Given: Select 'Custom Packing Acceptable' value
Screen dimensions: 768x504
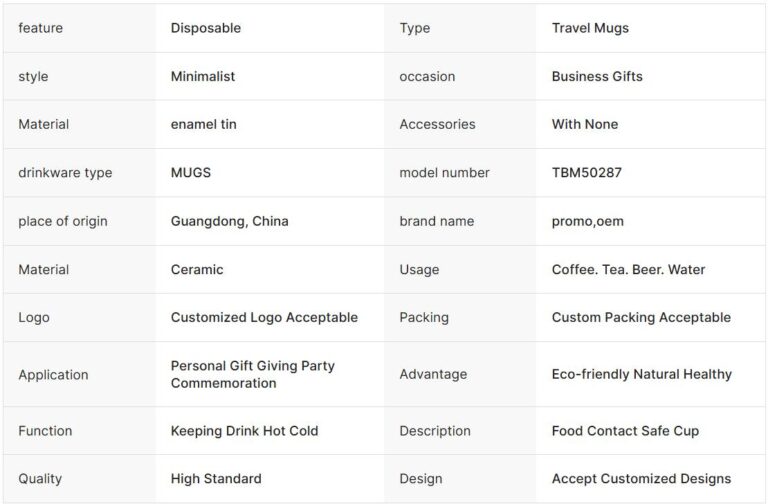Looking at the screenshot, I should point(641,317).
